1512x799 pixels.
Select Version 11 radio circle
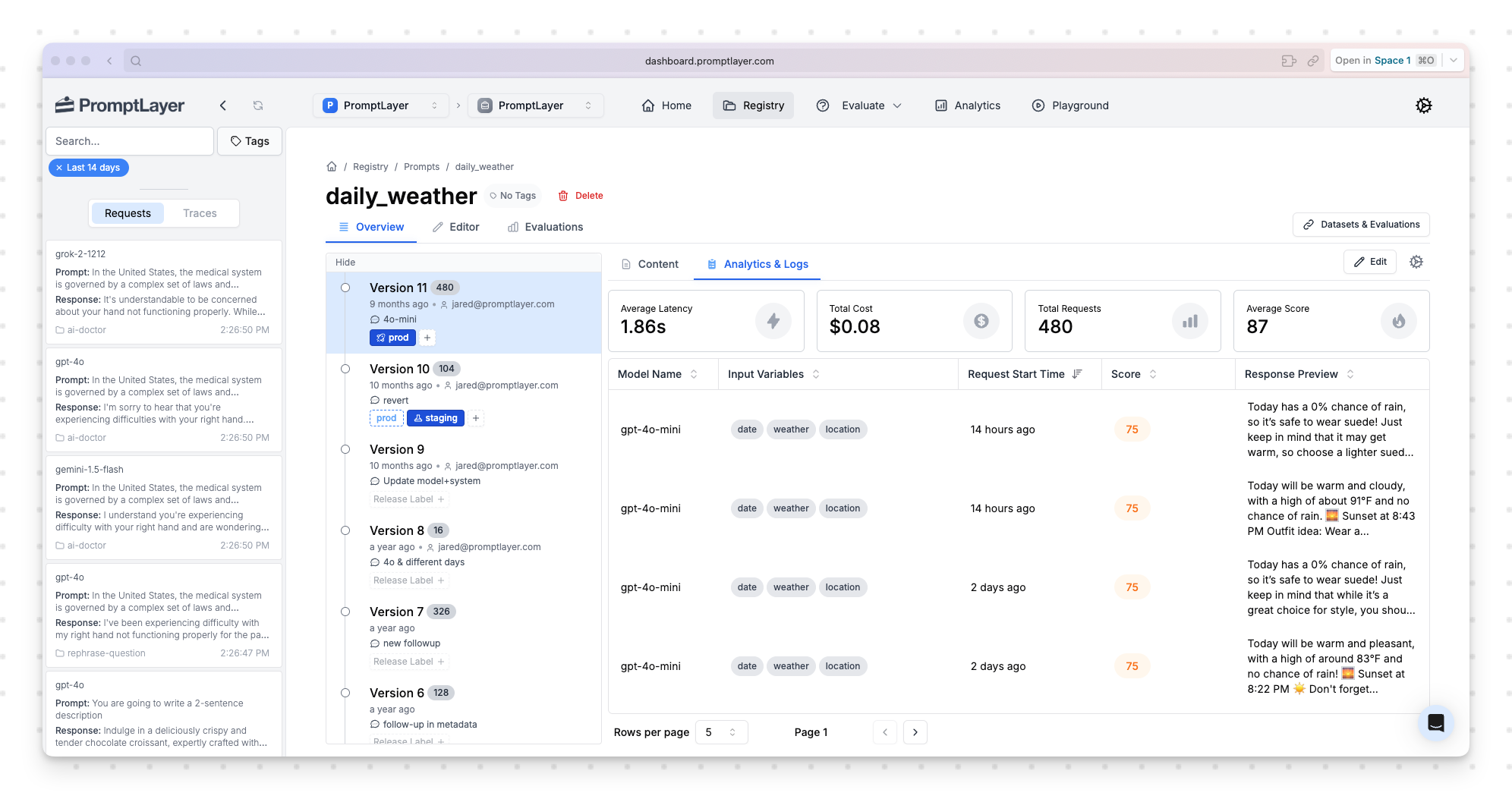pyautogui.click(x=345, y=288)
